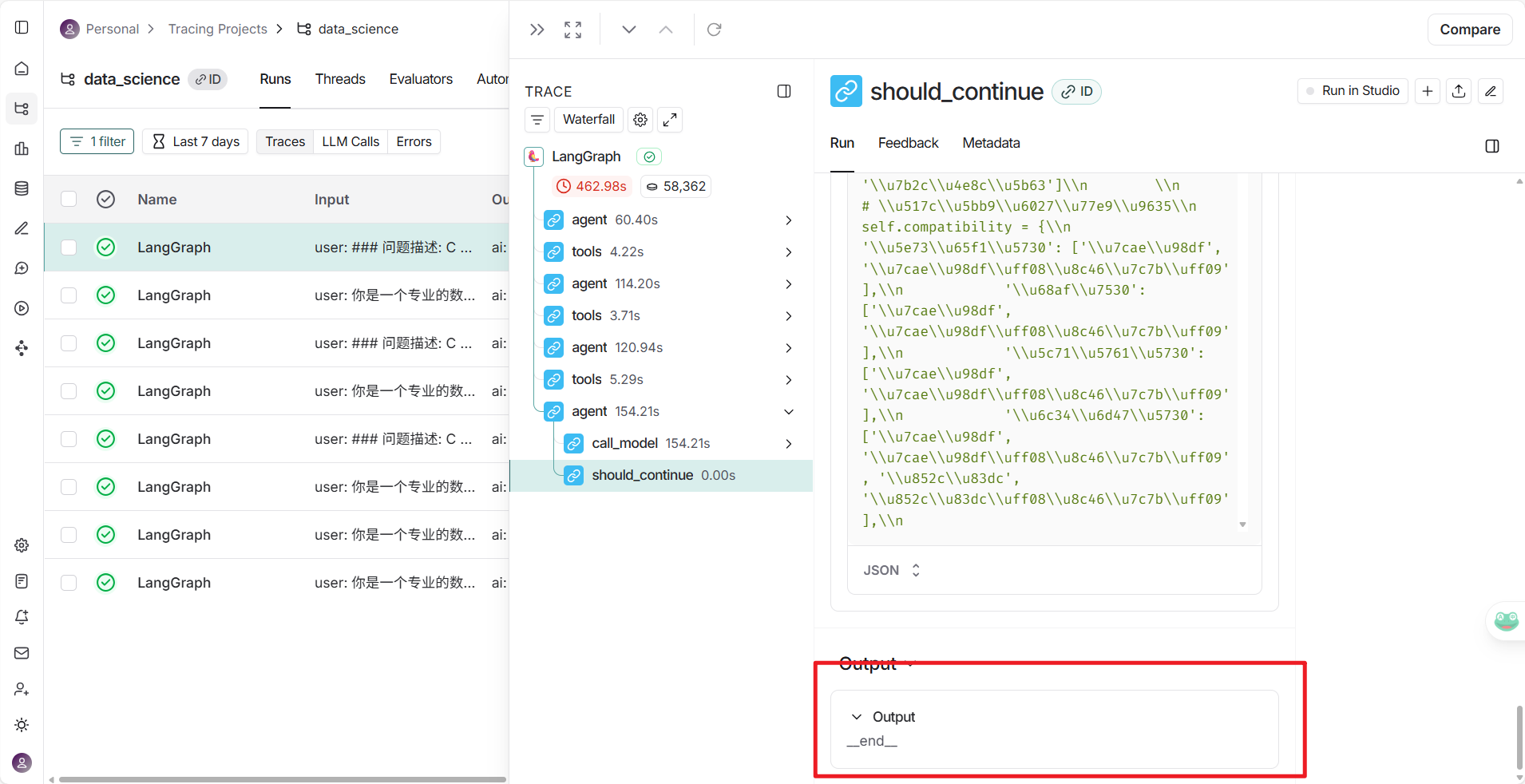Open the frog assistant widget
The width and height of the screenshot is (1525, 784).
[1506, 621]
